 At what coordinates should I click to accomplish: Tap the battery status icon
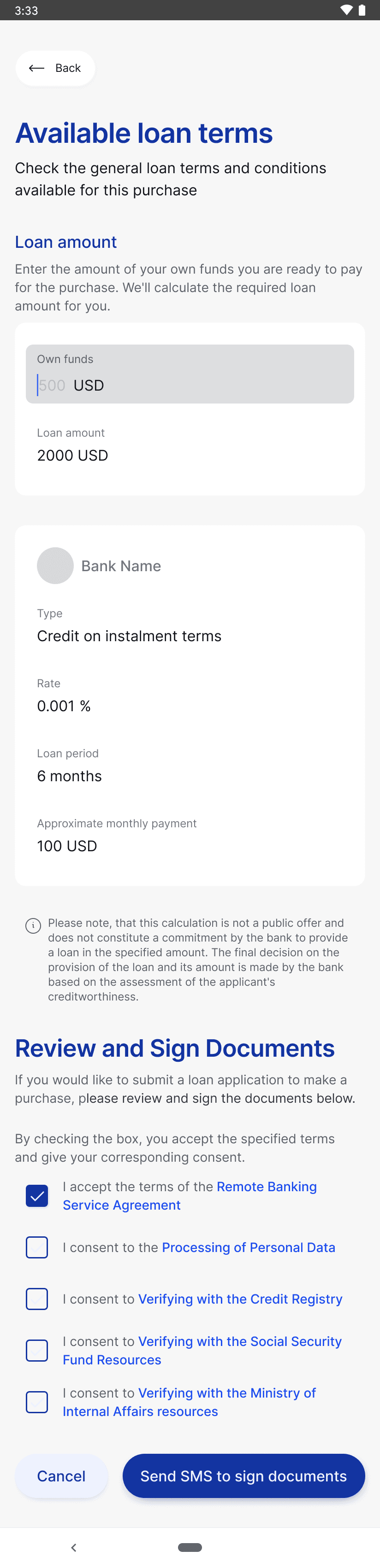click(x=362, y=10)
